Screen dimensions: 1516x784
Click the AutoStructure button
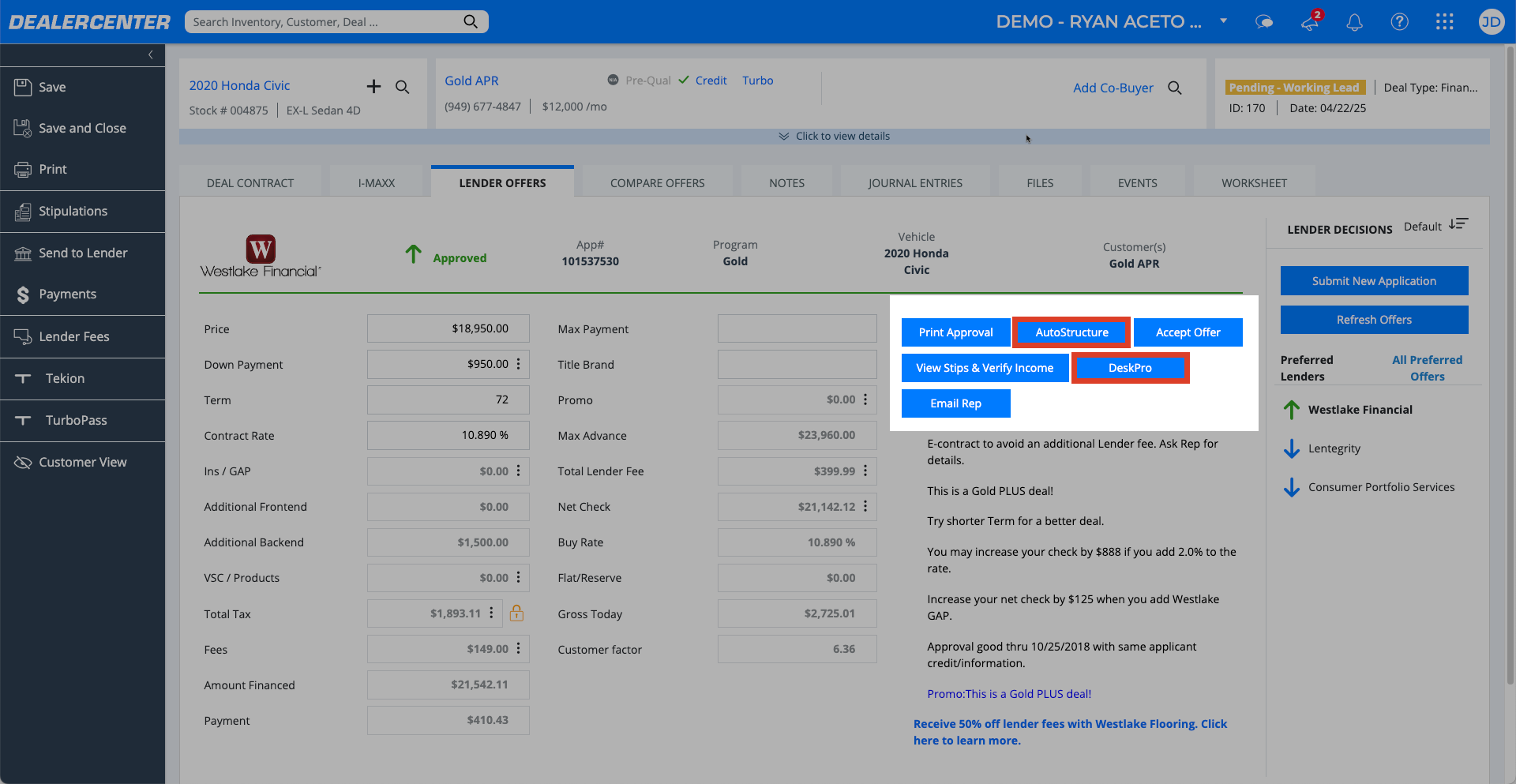point(1071,332)
